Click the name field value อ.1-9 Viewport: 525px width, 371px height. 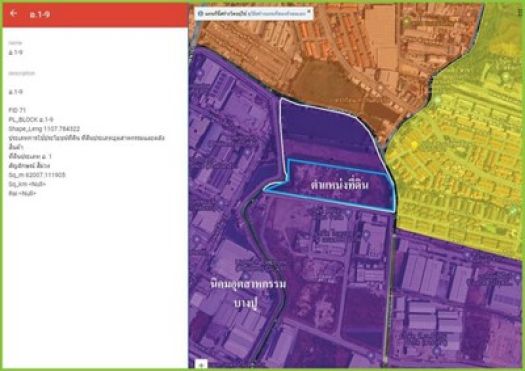click(x=15, y=53)
